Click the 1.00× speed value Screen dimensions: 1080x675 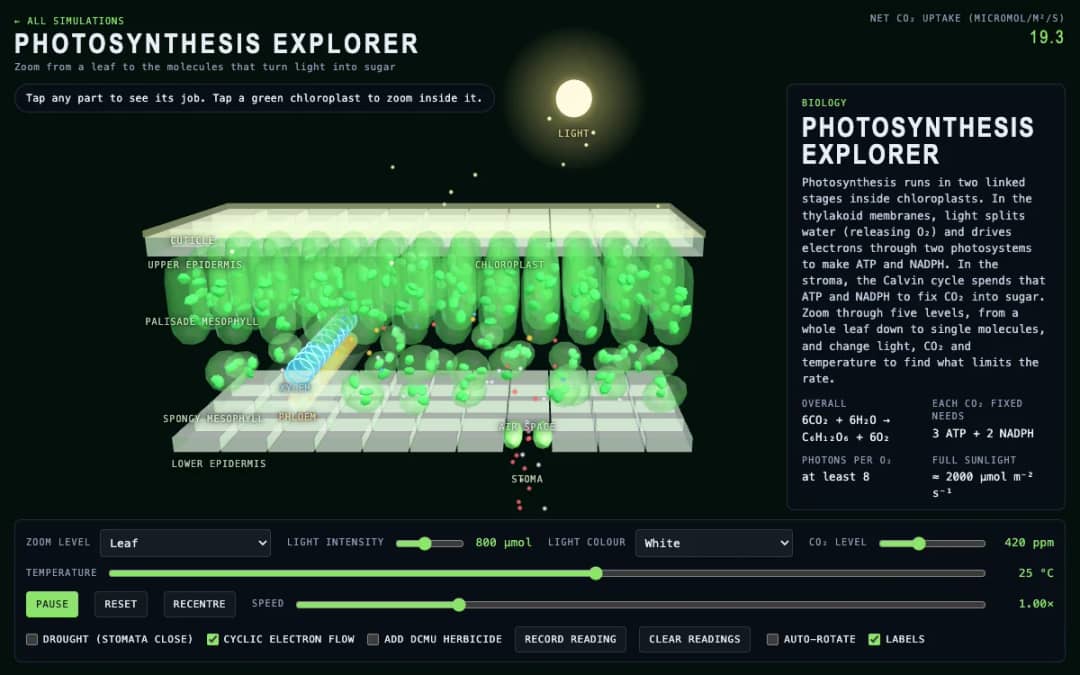pyautogui.click(x=1036, y=604)
